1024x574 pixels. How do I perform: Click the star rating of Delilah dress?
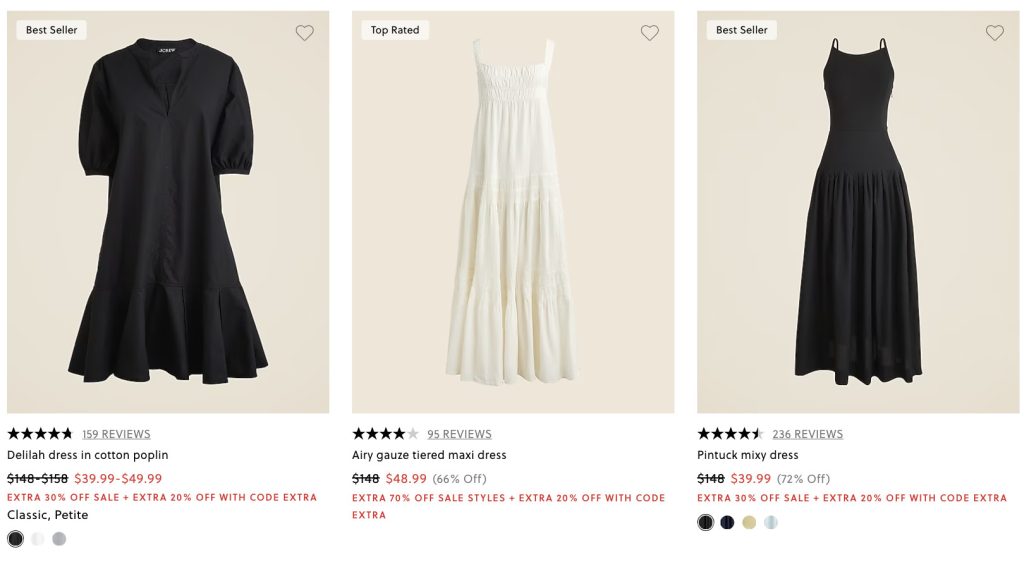(40, 434)
